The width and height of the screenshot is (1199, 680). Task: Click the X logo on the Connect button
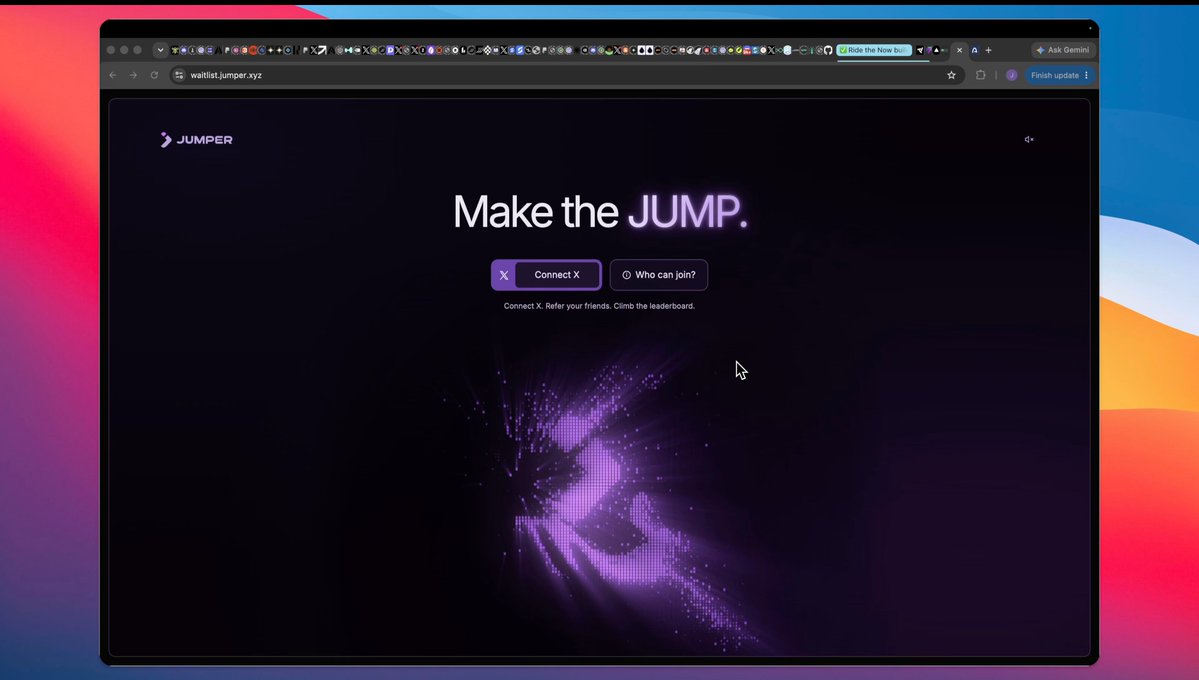[503, 275]
